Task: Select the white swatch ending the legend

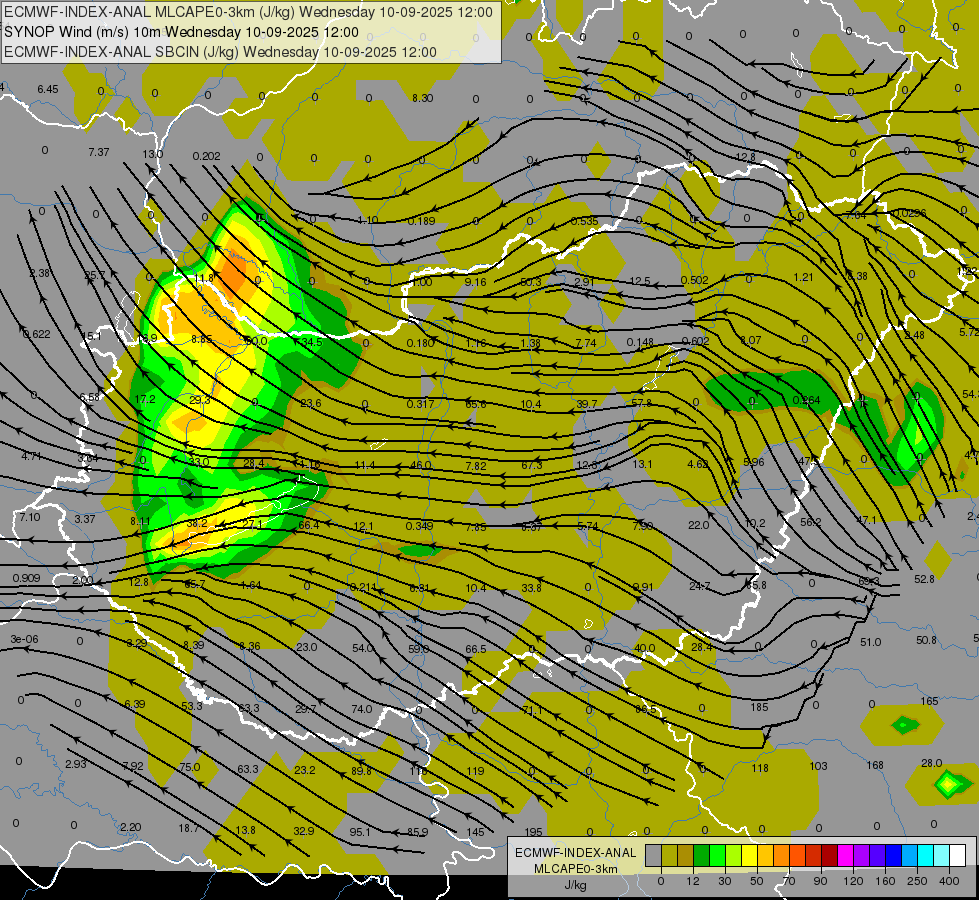Action: point(957,855)
